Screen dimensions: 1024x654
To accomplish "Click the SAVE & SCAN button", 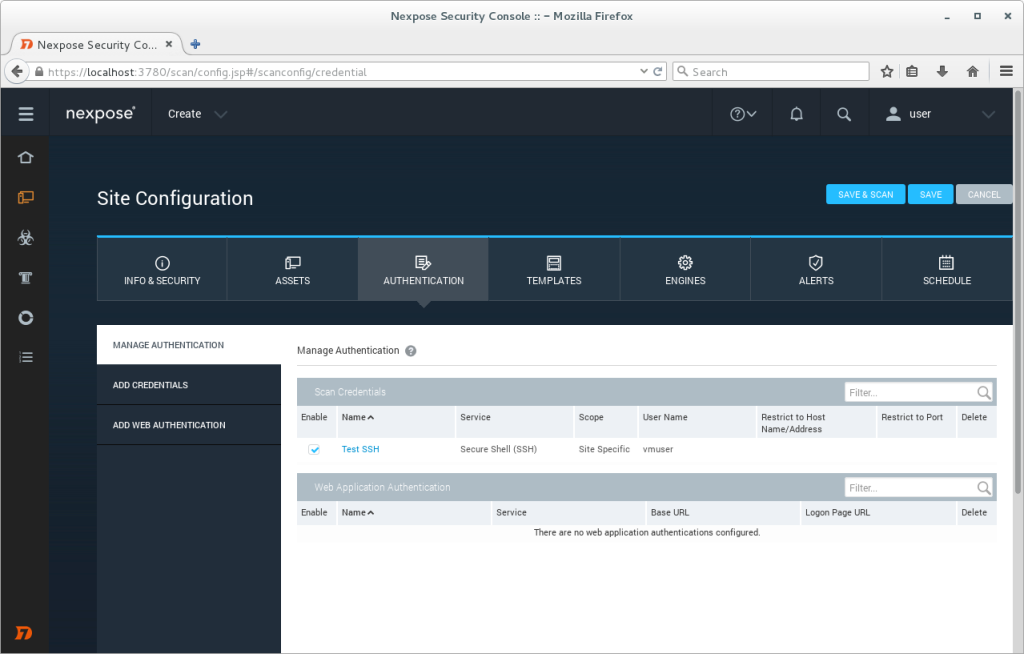I will 865,194.
